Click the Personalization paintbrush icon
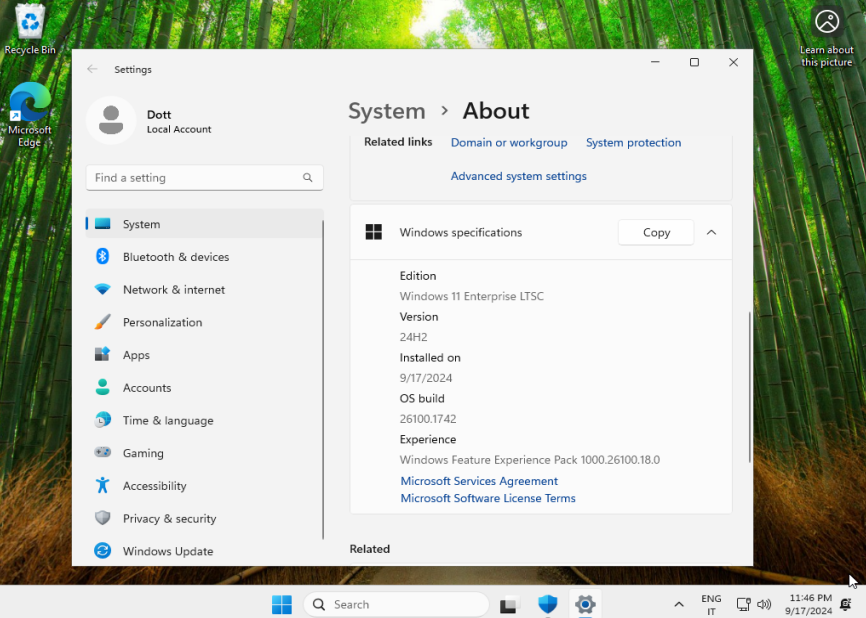The width and height of the screenshot is (866, 618). point(102,322)
